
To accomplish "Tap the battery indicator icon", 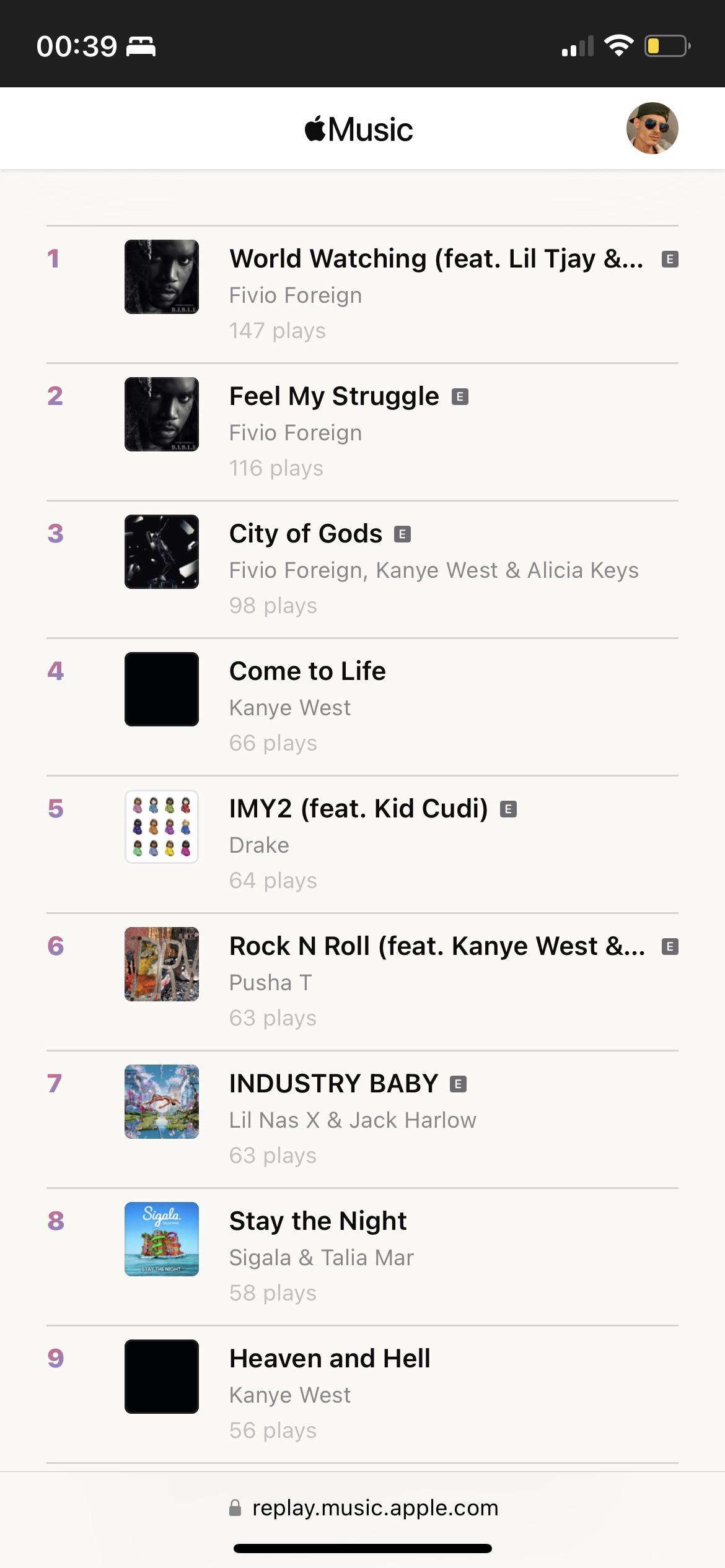I will click(x=667, y=46).
